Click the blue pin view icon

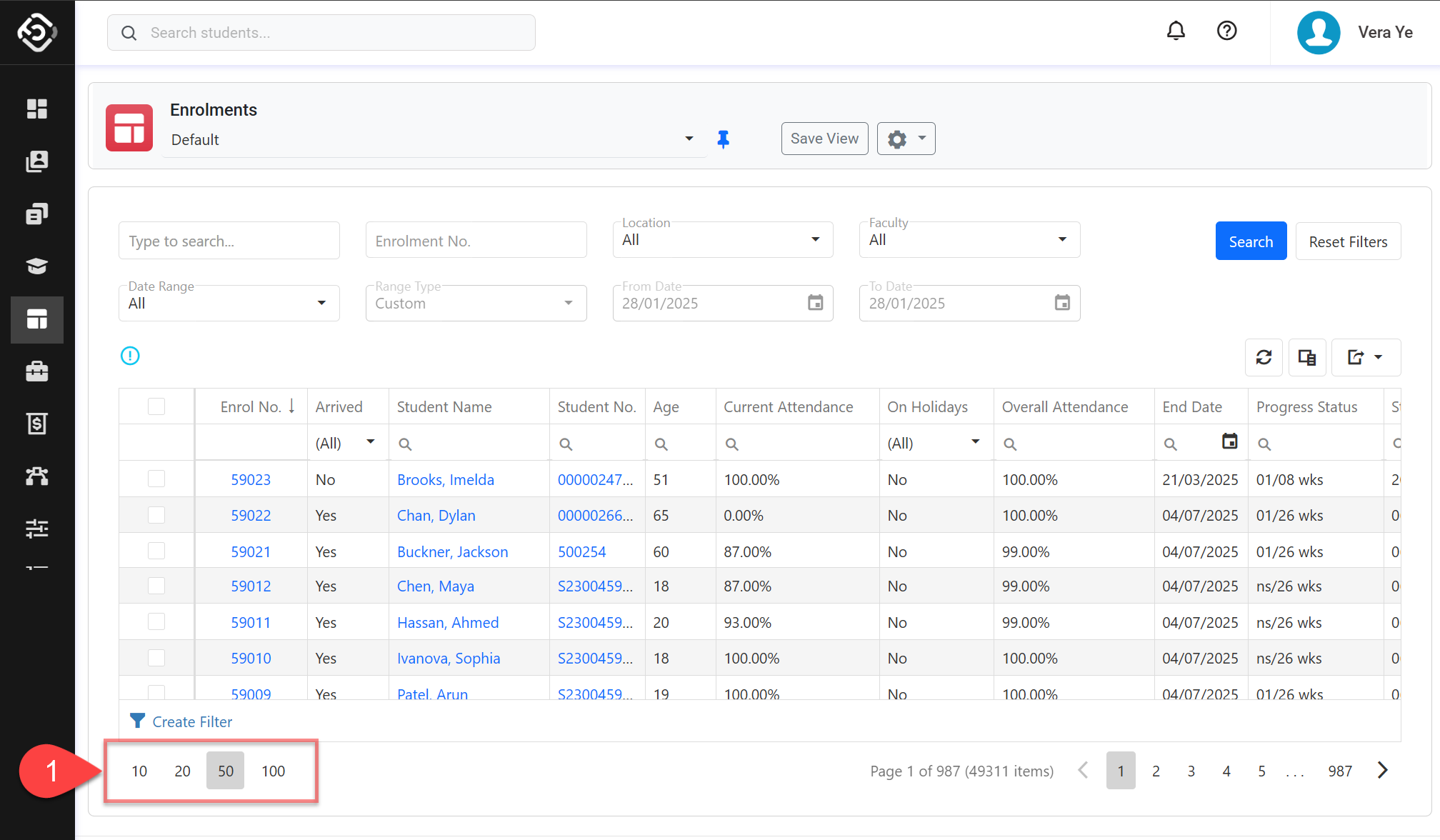[x=723, y=139]
